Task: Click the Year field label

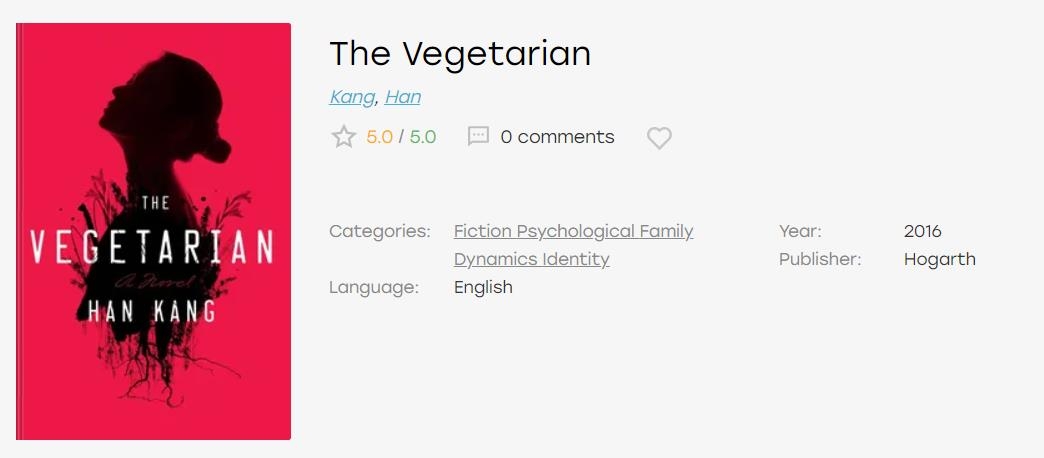Action: click(800, 231)
